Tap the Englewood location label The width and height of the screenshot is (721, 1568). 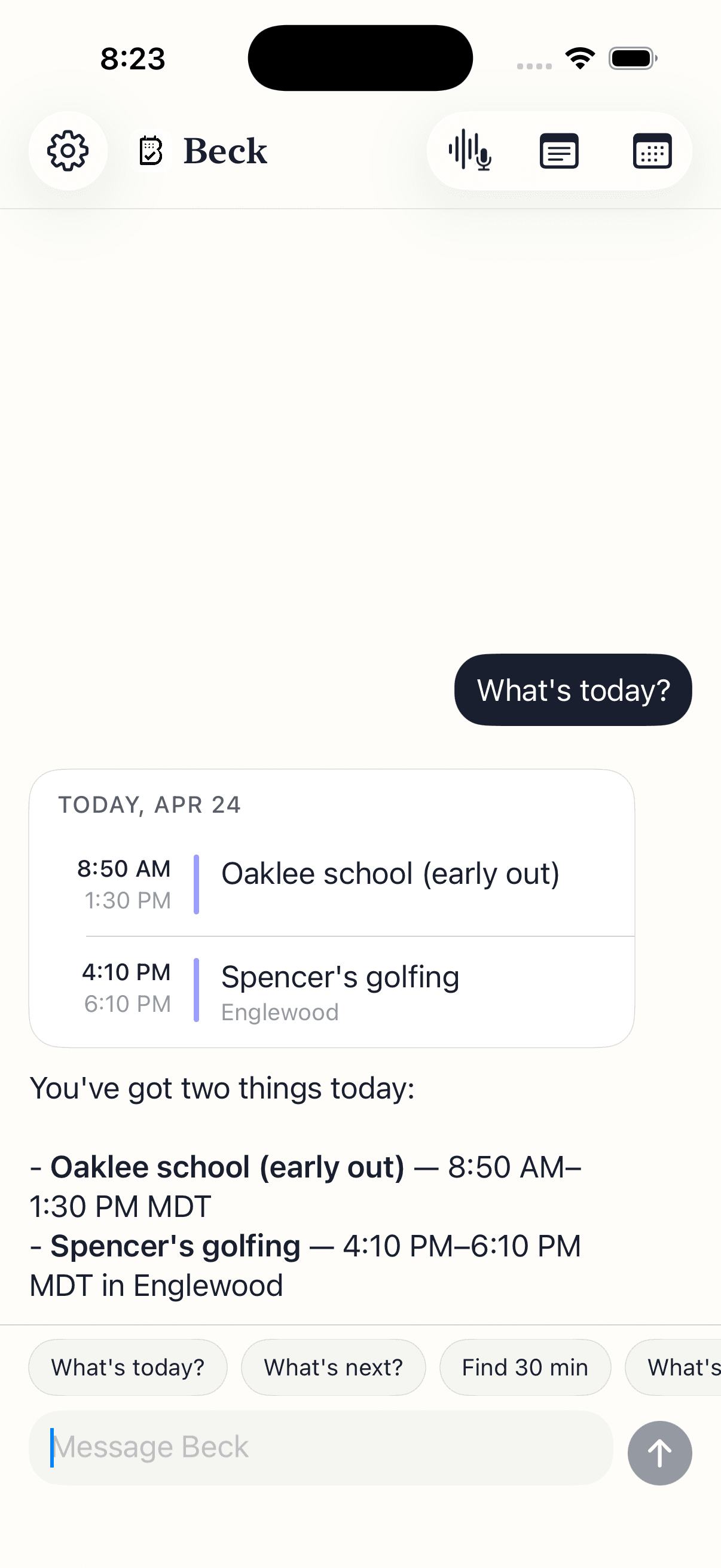tap(280, 1012)
